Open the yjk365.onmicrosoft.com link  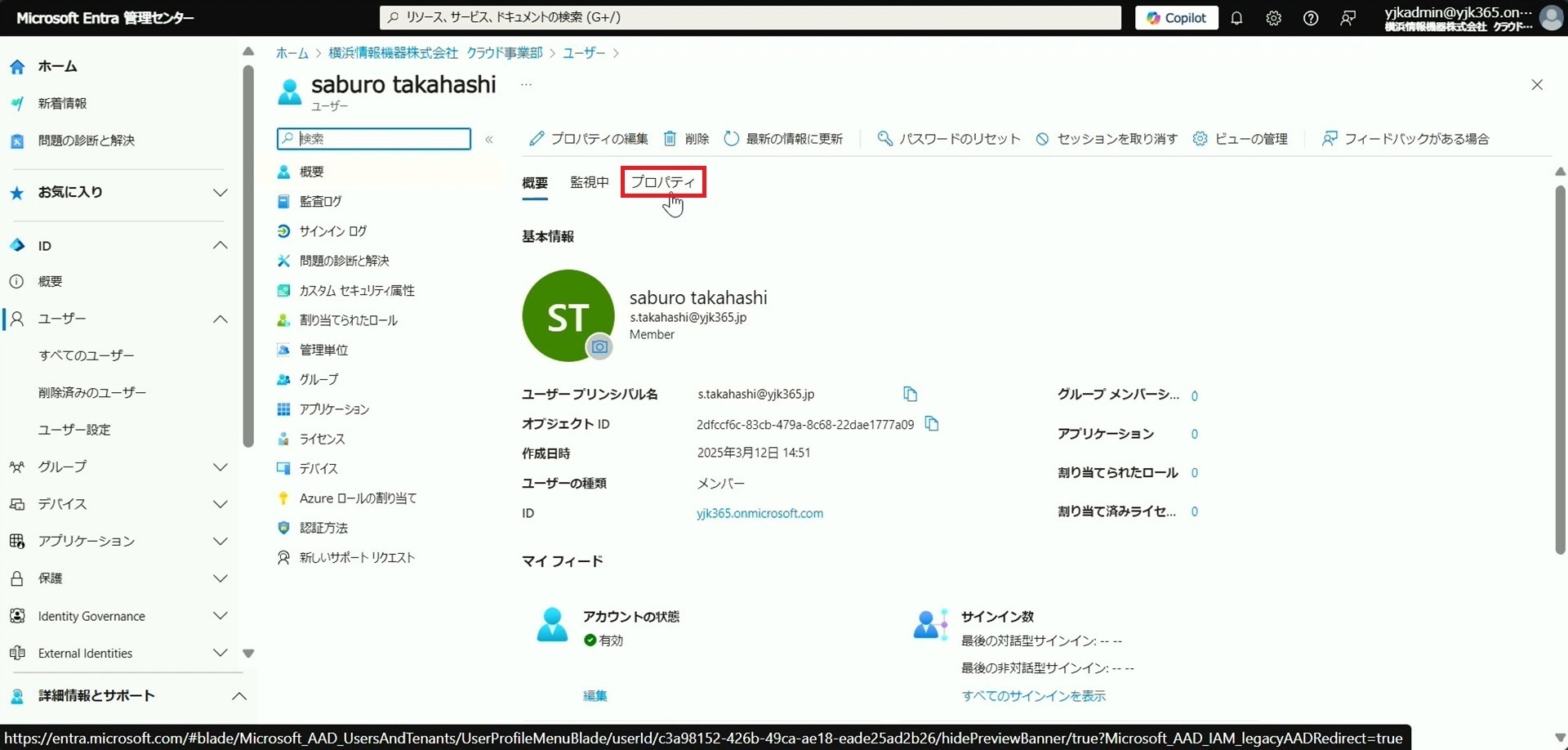click(759, 513)
